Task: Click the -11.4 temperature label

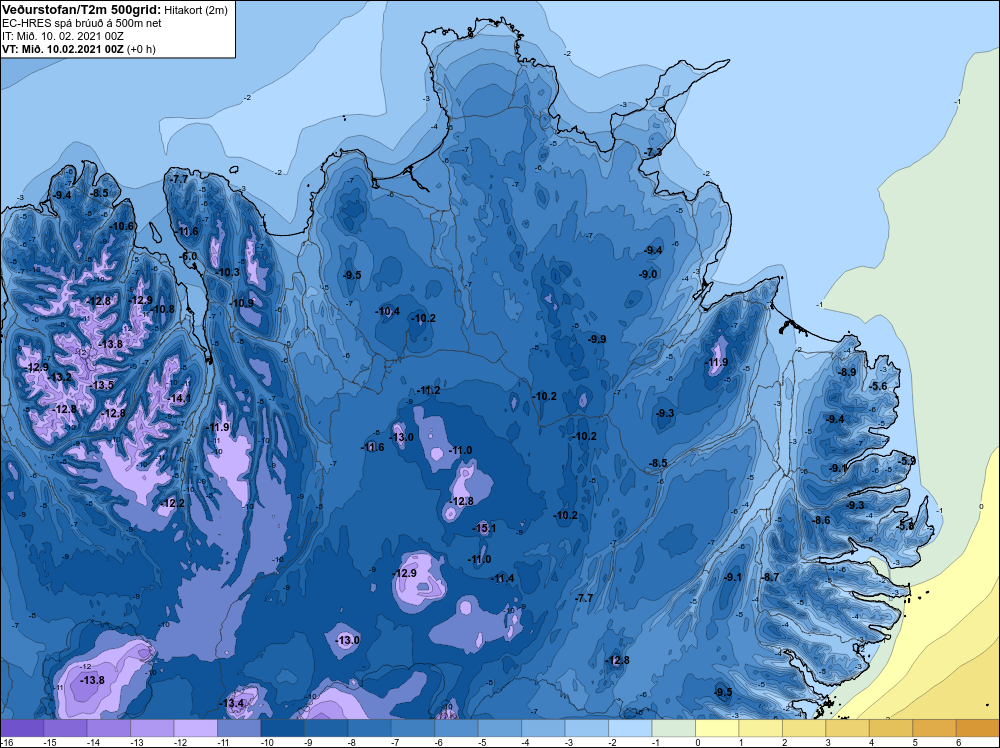Action: point(502,578)
